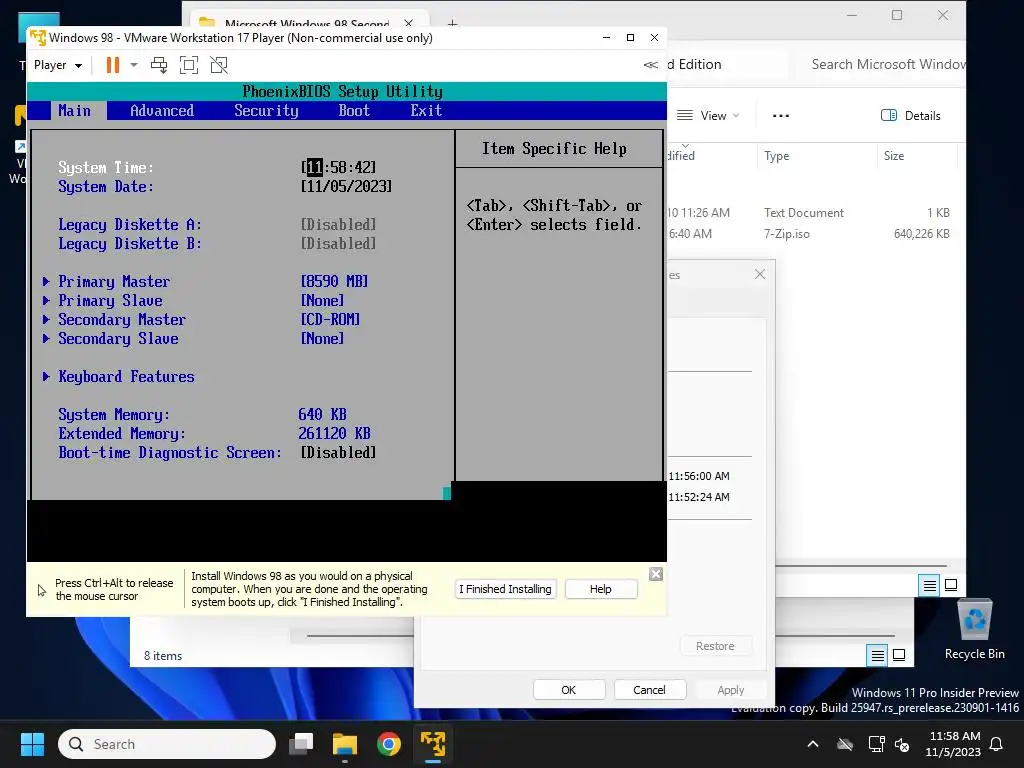Image resolution: width=1024 pixels, height=768 pixels.
Task: Close the Microsoft Windows 98 Explorer tab
Action: (x=408, y=24)
